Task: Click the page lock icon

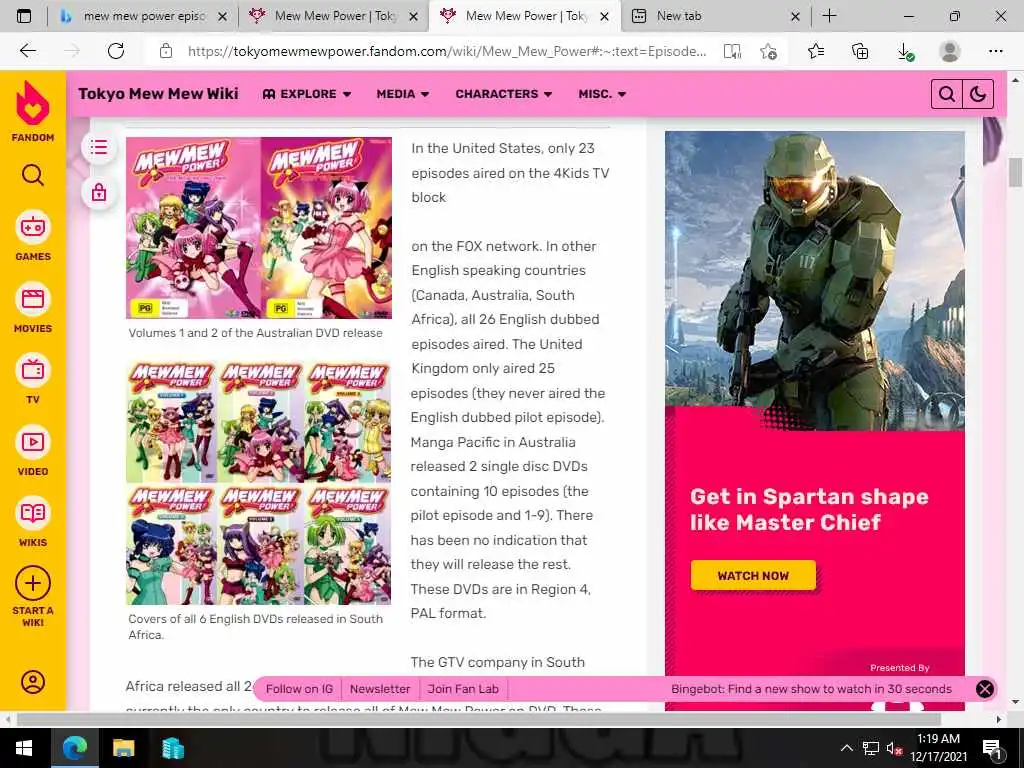Action: click(x=99, y=193)
